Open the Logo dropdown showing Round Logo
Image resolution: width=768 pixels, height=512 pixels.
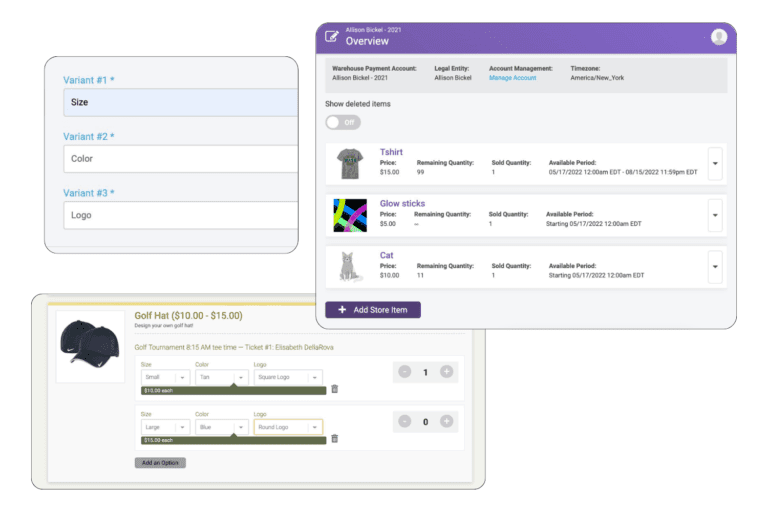click(287, 427)
